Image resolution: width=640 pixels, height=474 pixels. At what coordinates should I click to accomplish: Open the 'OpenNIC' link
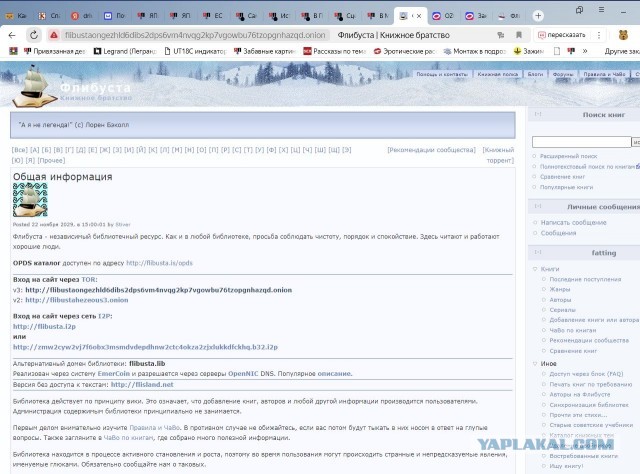pos(243,374)
